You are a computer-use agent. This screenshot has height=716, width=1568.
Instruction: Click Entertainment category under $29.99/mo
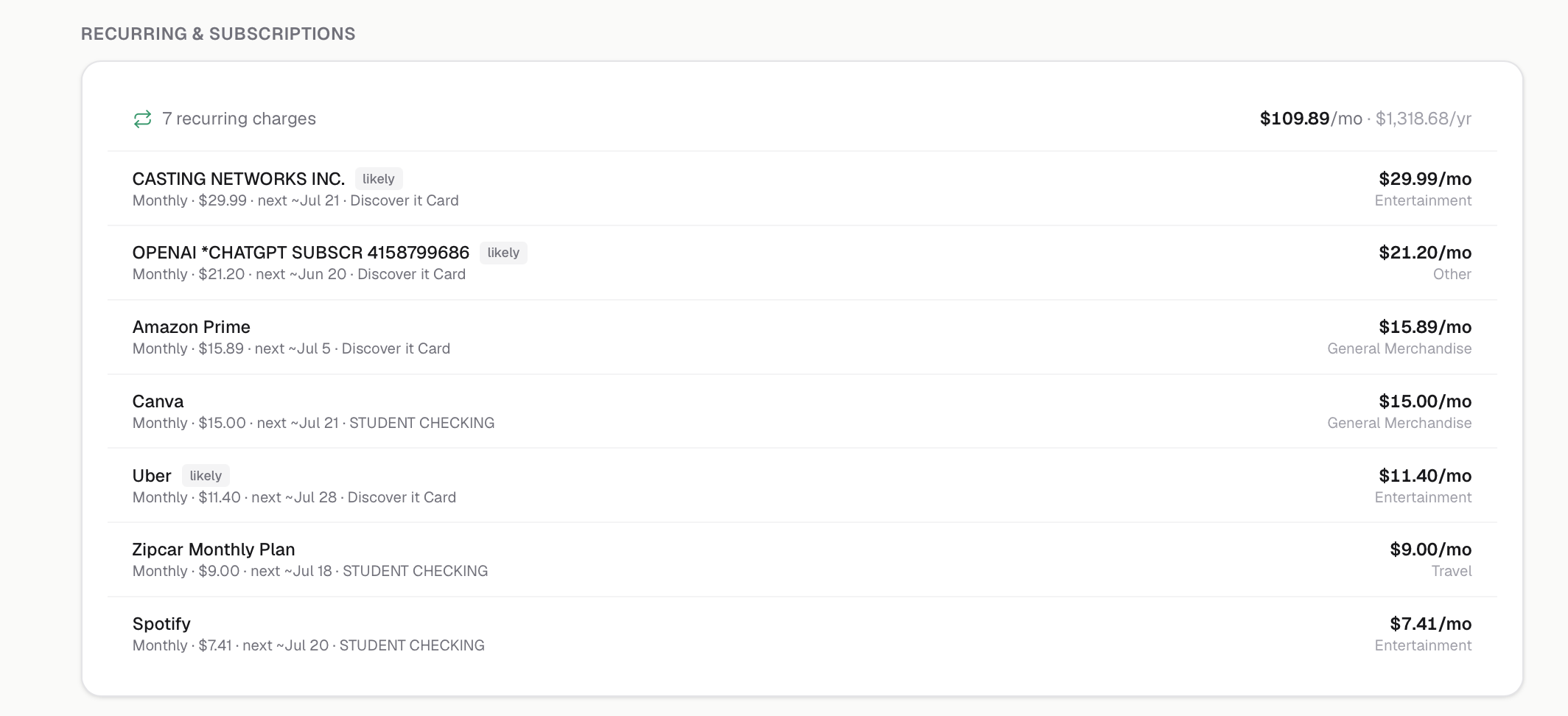click(x=1423, y=200)
